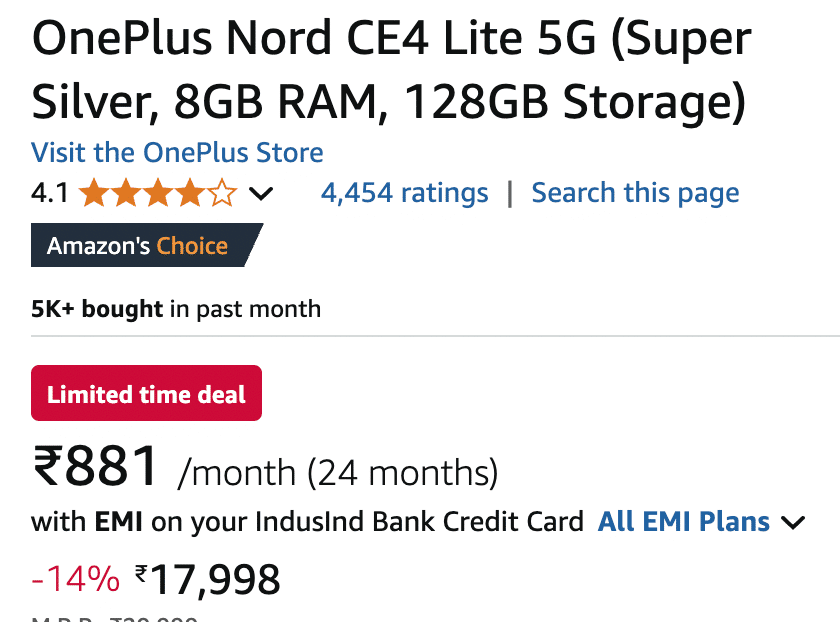Click the third orange rating star
840x622 pixels.
pyautogui.click(x=157, y=192)
